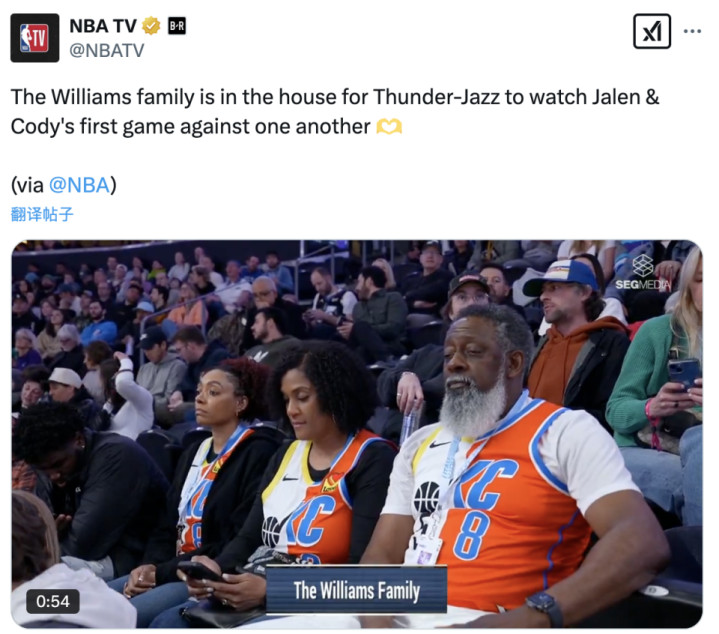
Task: Click 翻译帖子 to translate post
Action: pyautogui.click(x=42, y=214)
